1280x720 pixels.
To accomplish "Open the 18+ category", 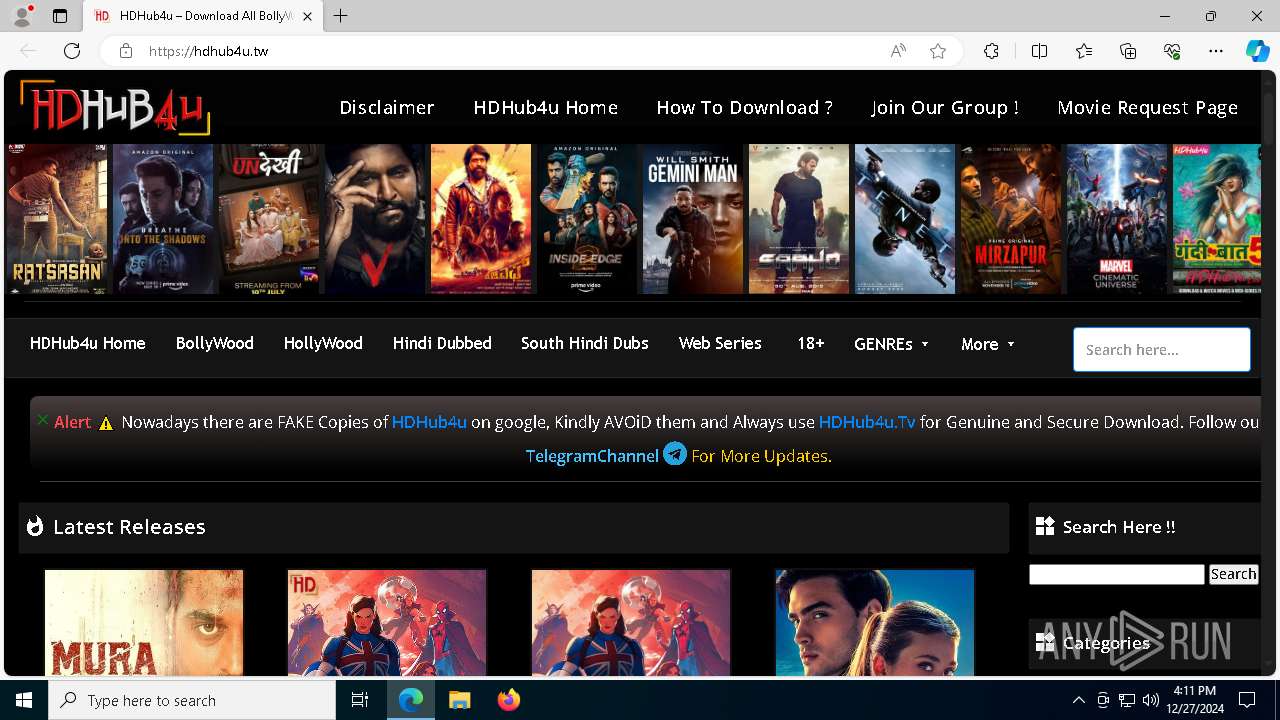I will tap(811, 343).
